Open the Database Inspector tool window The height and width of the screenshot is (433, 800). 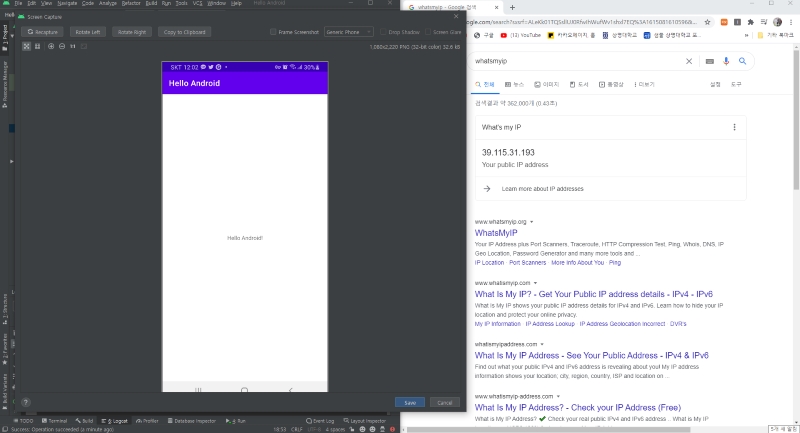pos(192,421)
